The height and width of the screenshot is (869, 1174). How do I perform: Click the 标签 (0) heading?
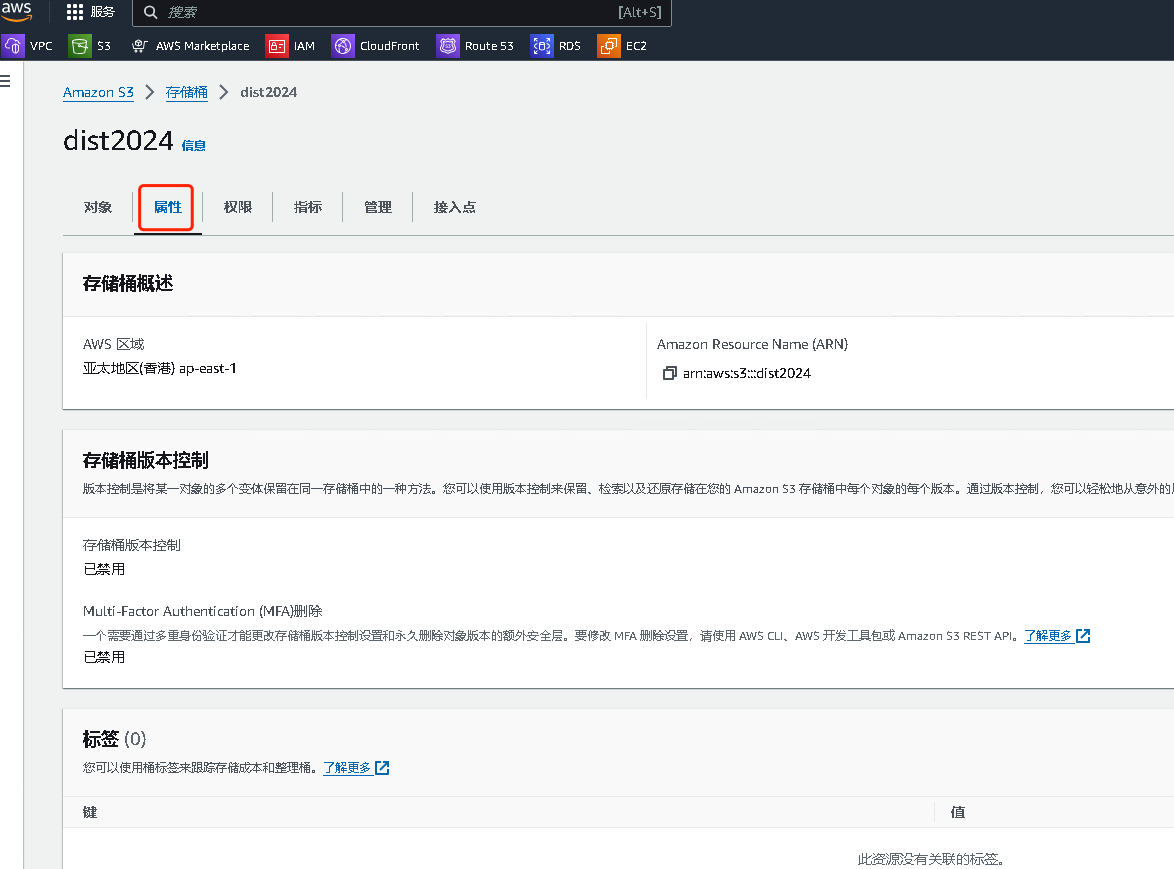tap(115, 740)
